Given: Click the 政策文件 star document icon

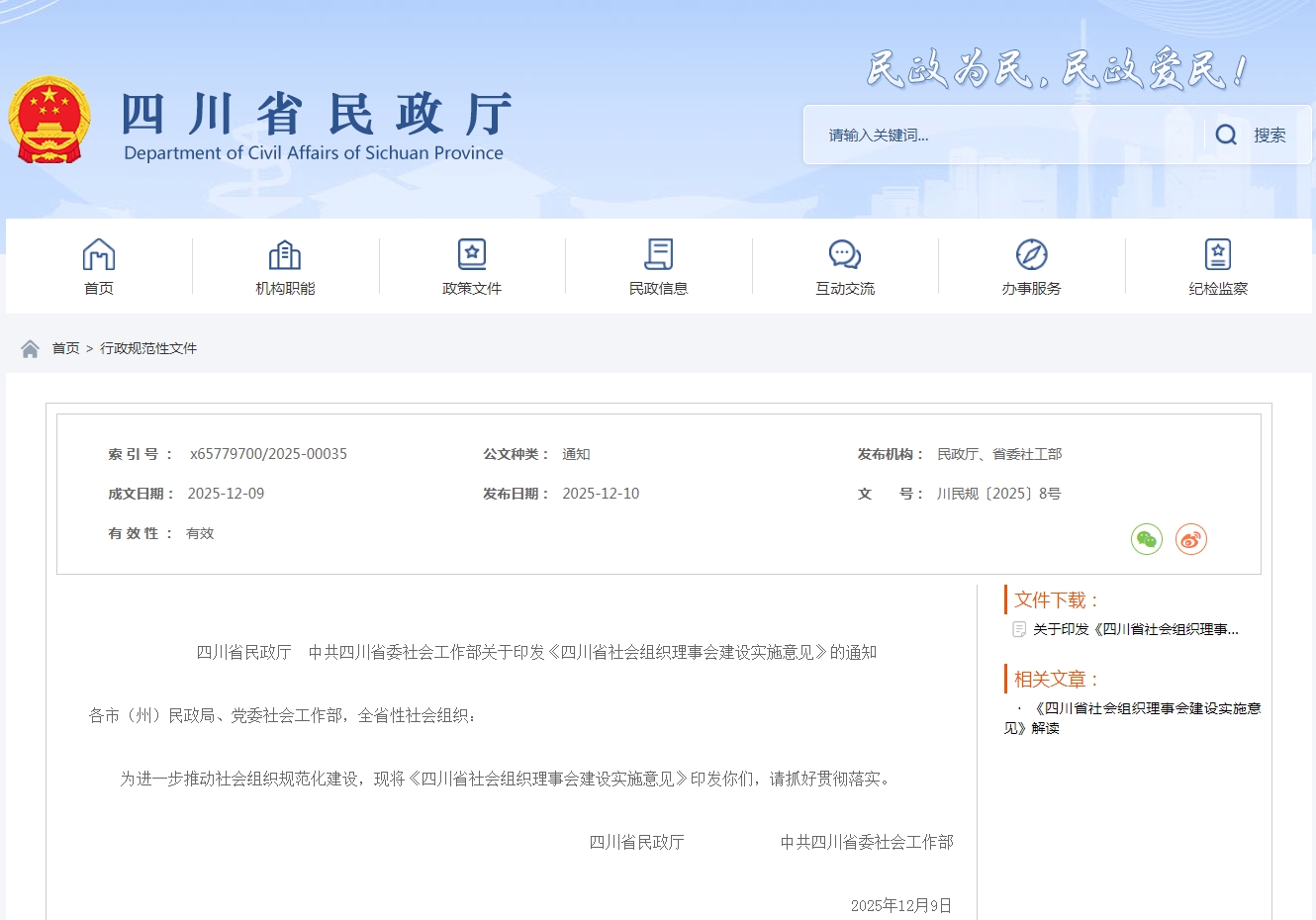Looking at the screenshot, I should (x=472, y=254).
